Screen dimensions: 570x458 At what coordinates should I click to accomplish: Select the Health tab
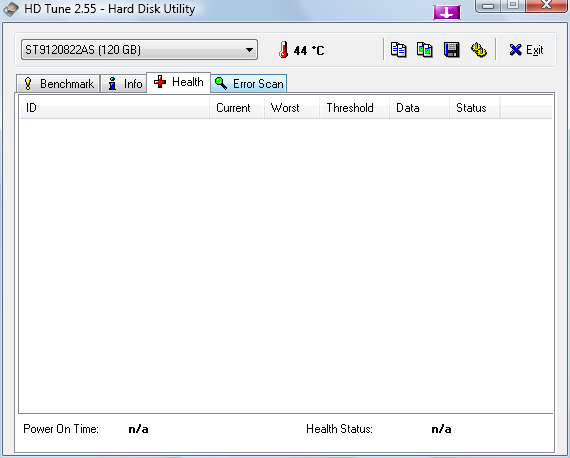click(178, 82)
